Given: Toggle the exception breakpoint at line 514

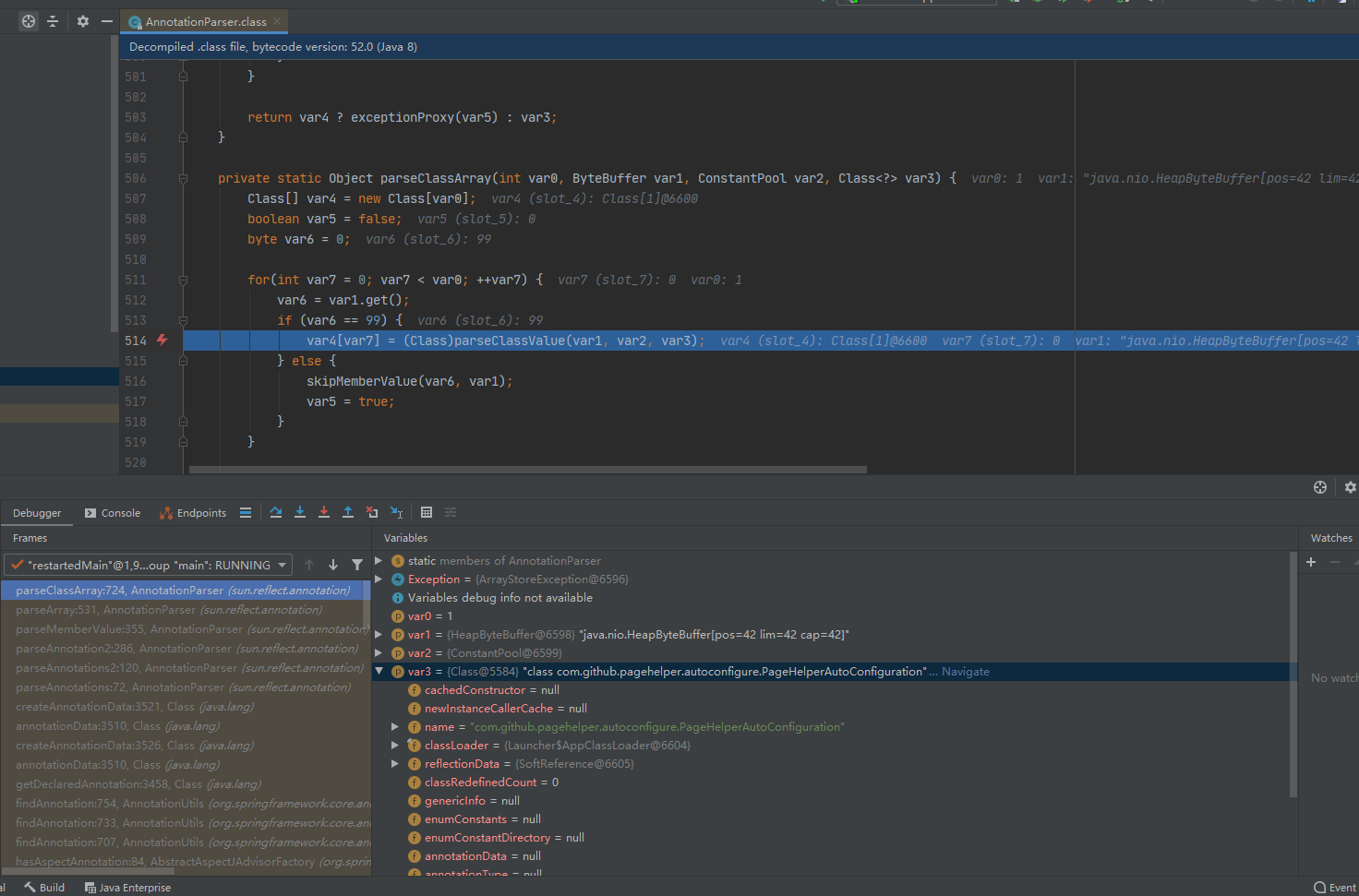Looking at the screenshot, I should pyautogui.click(x=162, y=340).
